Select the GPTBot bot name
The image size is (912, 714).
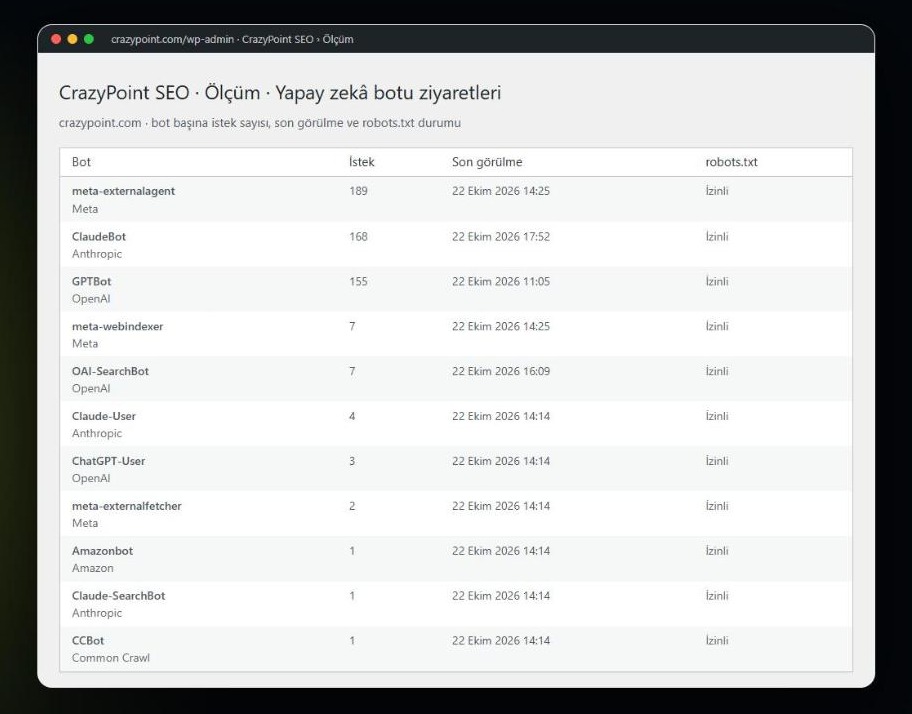click(92, 281)
